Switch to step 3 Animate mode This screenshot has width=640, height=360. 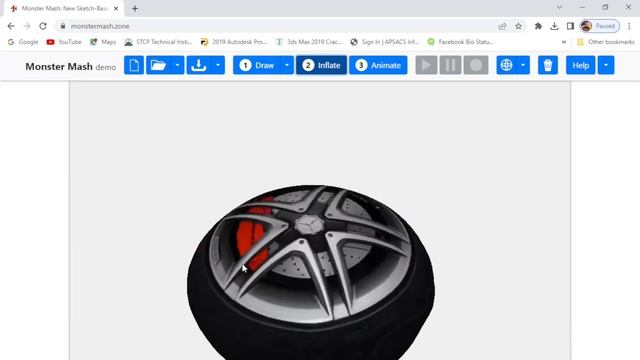pyautogui.click(x=378, y=65)
